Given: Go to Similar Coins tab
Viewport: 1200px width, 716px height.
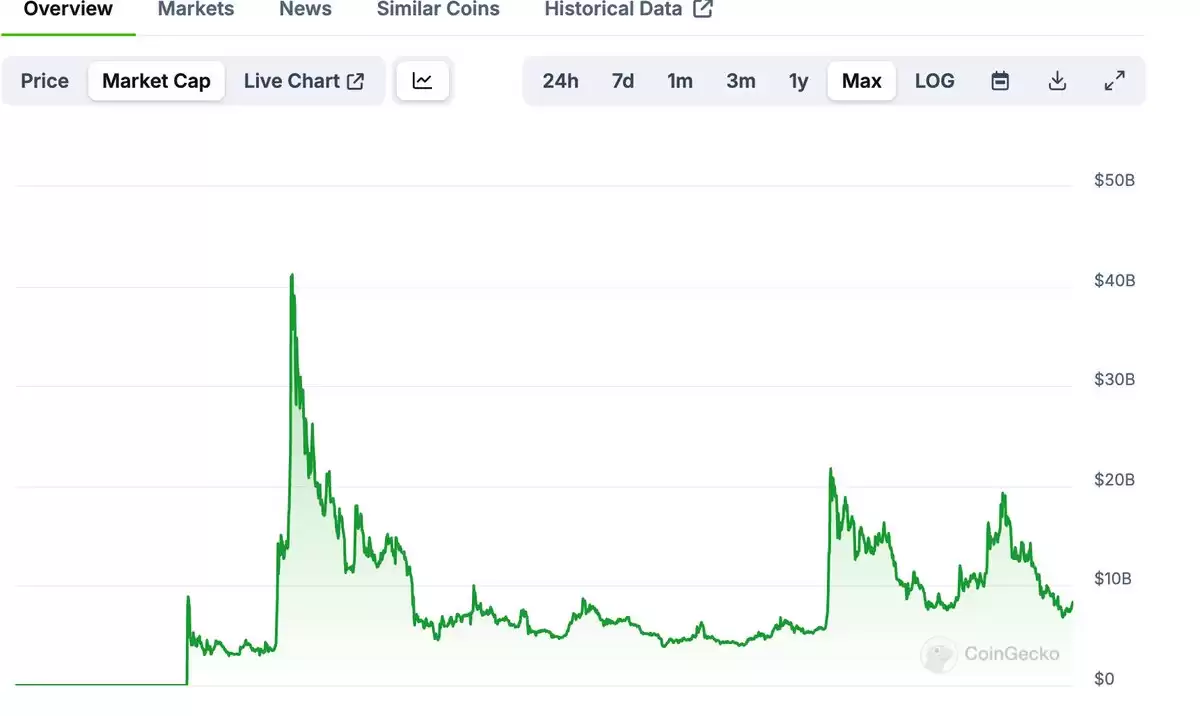Looking at the screenshot, I should tap(438, 9).
